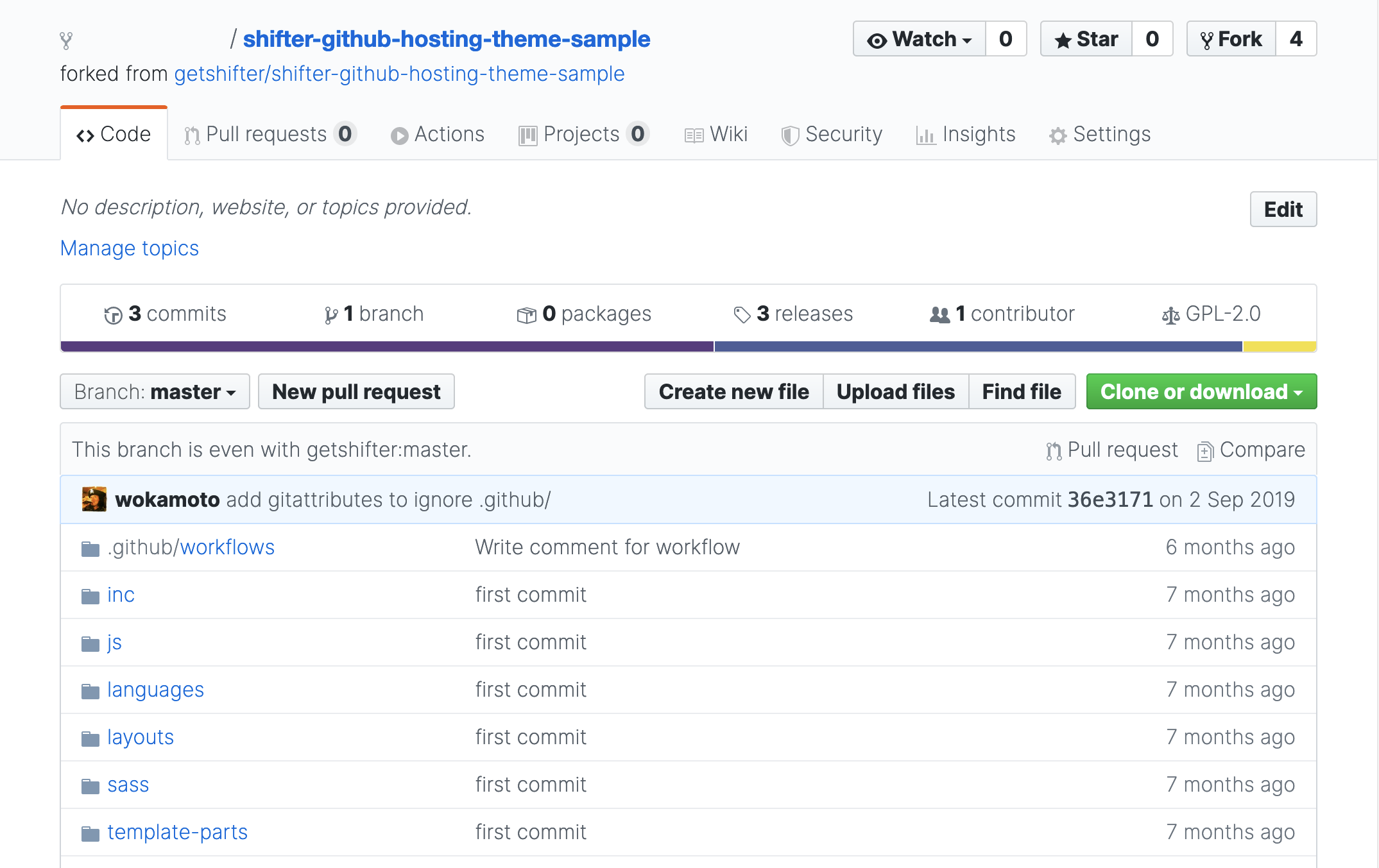The image size is (1379, 868).
Task: Switch to the Pull requests tab
Action: (270, 134)
